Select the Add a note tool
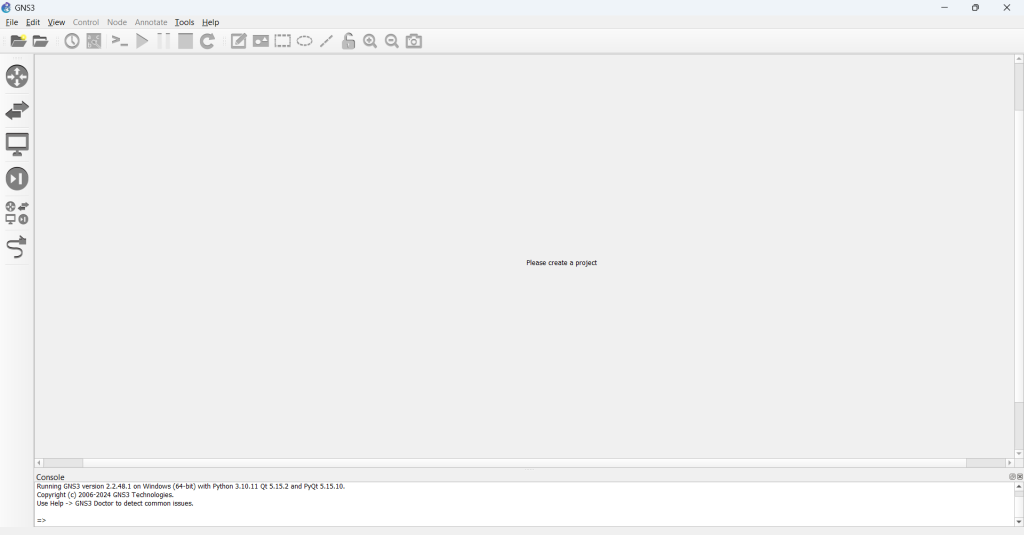 point(239,42)
